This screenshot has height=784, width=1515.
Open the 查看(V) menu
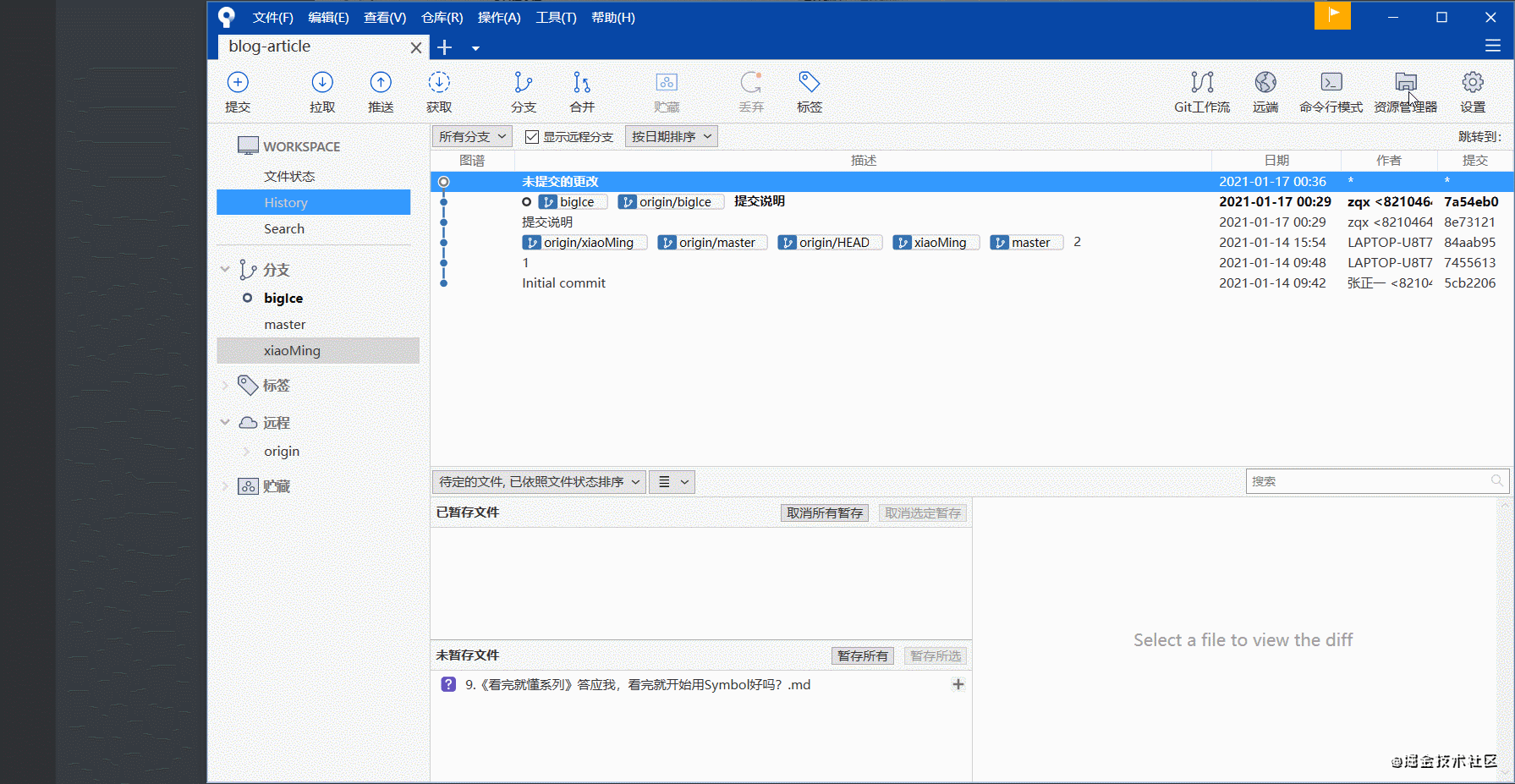pos(385,17)
